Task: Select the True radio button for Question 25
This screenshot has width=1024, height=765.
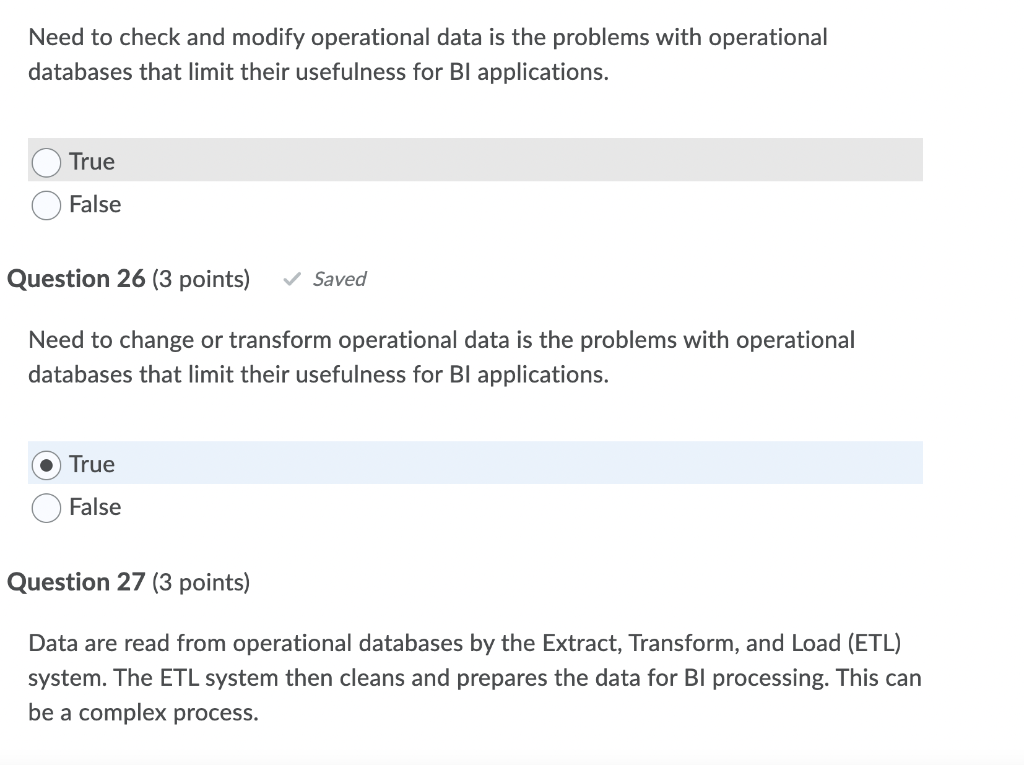Action: click(x=46, y=161)
